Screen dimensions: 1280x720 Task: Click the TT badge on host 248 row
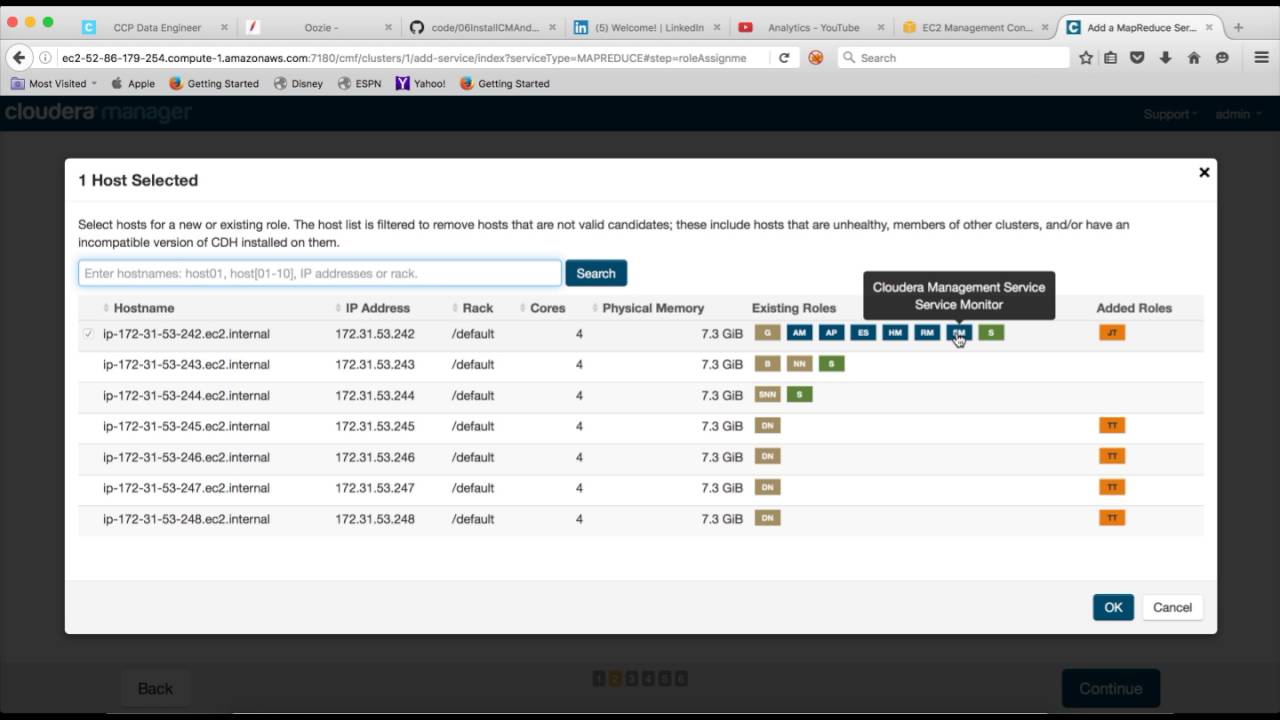(x=1112, y=518)
